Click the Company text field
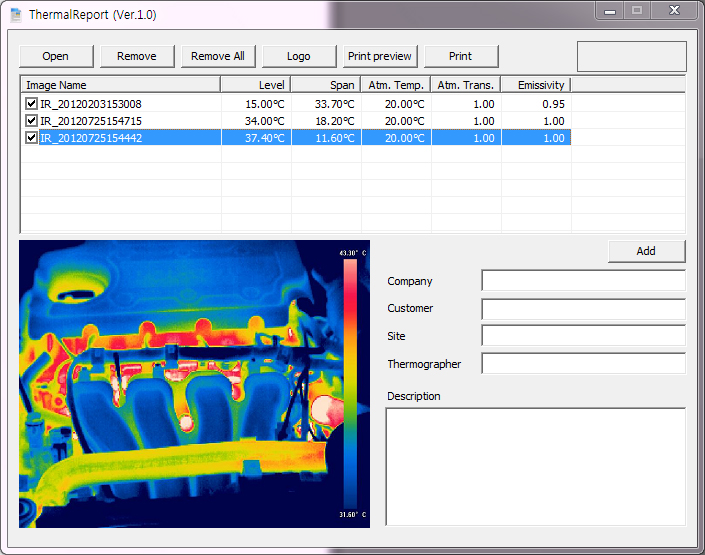Viewport: 705px width, 555px height. tap(583, 281)
